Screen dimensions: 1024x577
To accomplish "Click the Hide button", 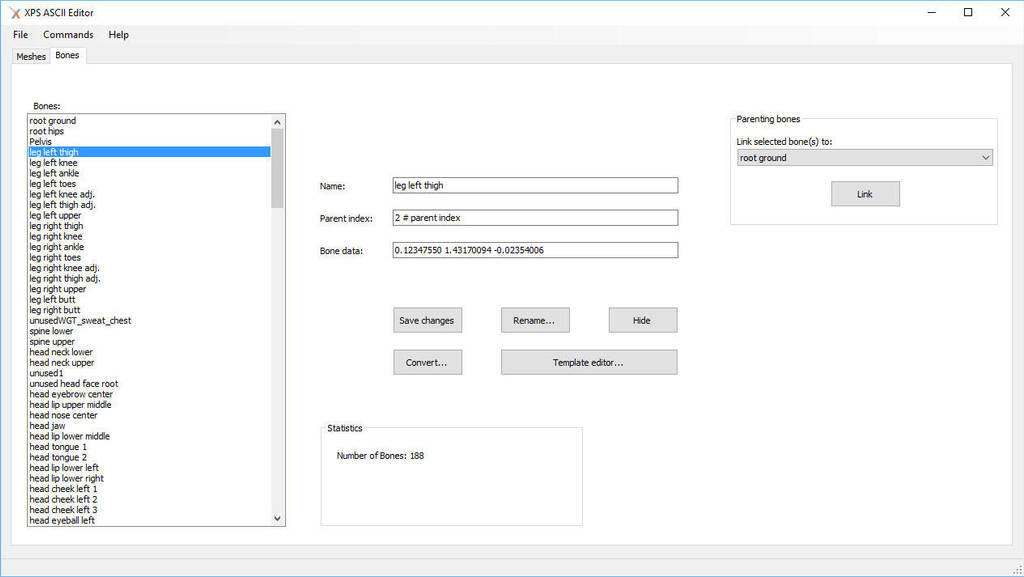I will 643,320.
